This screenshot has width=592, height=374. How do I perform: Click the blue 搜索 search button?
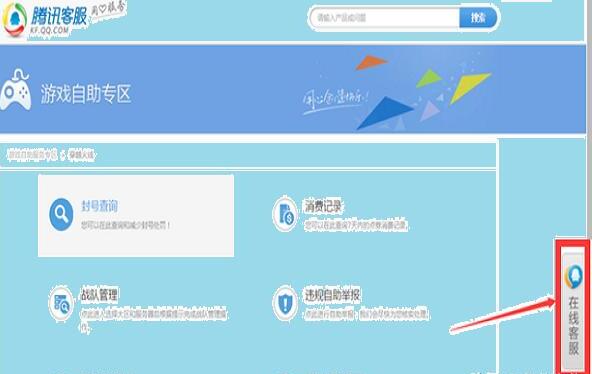(478, 18)
